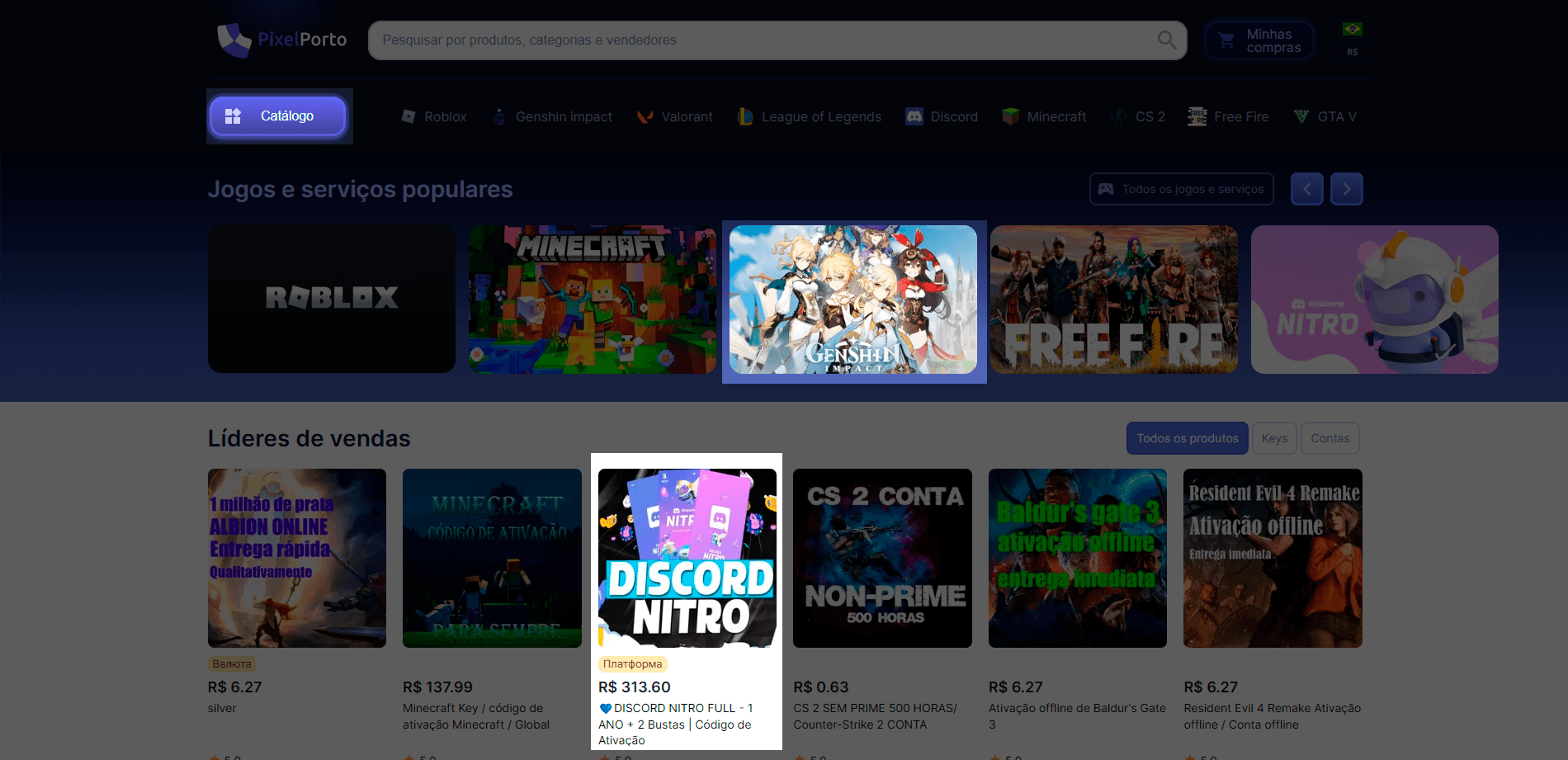Click the PixelPorto logo

click(281, 40)
